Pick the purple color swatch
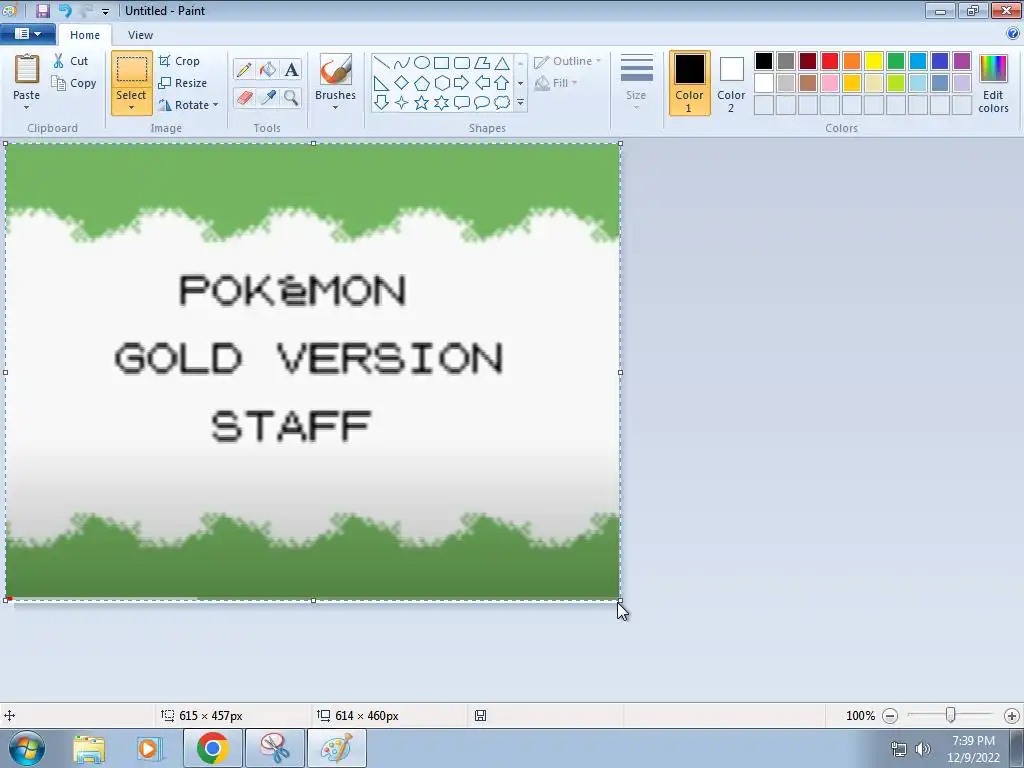1024x768 pixels. click(x=962, y=61)
